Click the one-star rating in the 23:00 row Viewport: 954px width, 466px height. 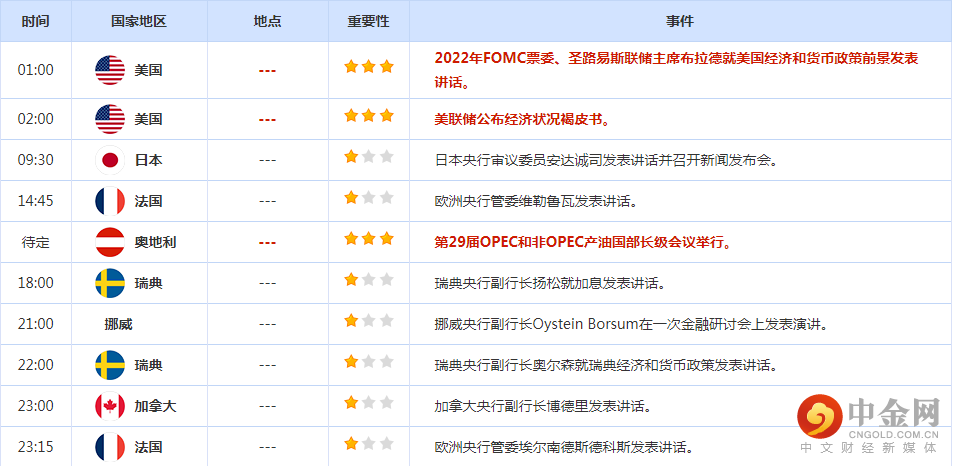pyautogui.click(x=369, y=403)
